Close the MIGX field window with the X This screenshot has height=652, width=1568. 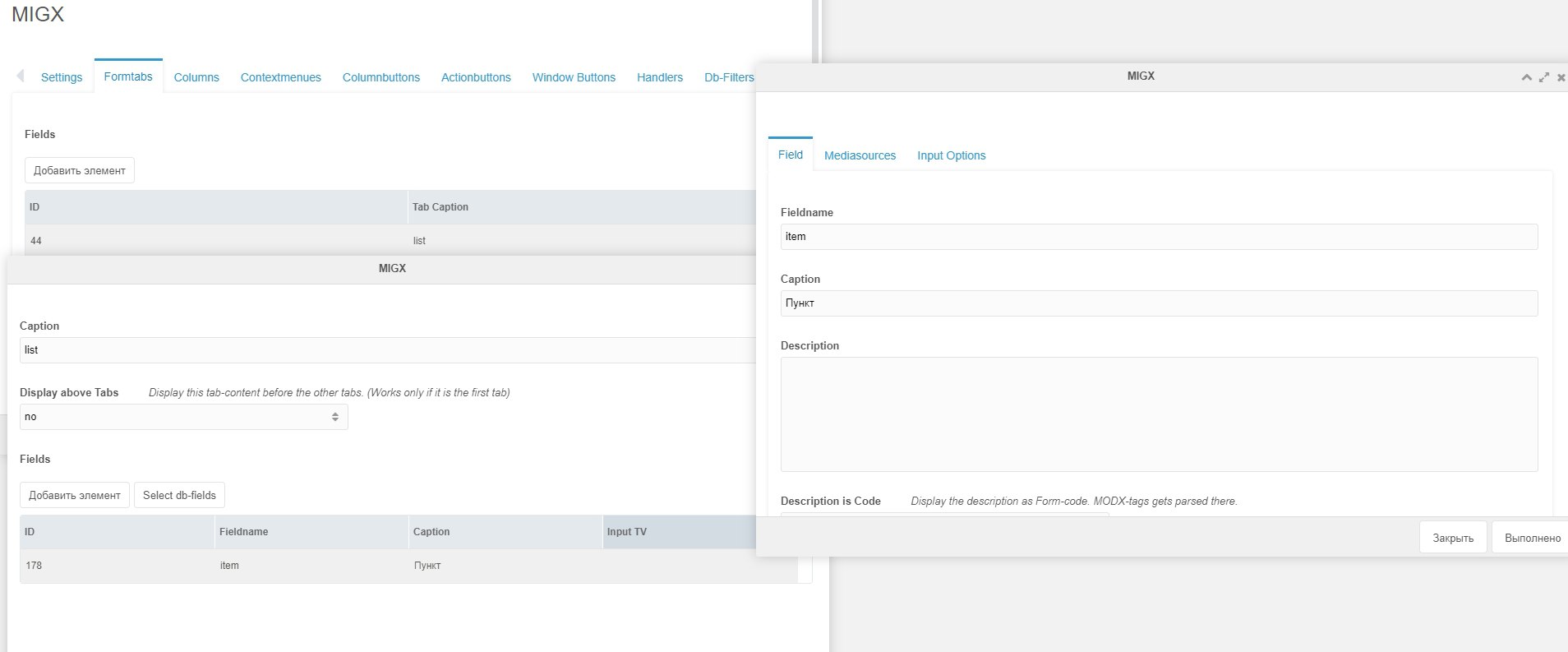1561,77
